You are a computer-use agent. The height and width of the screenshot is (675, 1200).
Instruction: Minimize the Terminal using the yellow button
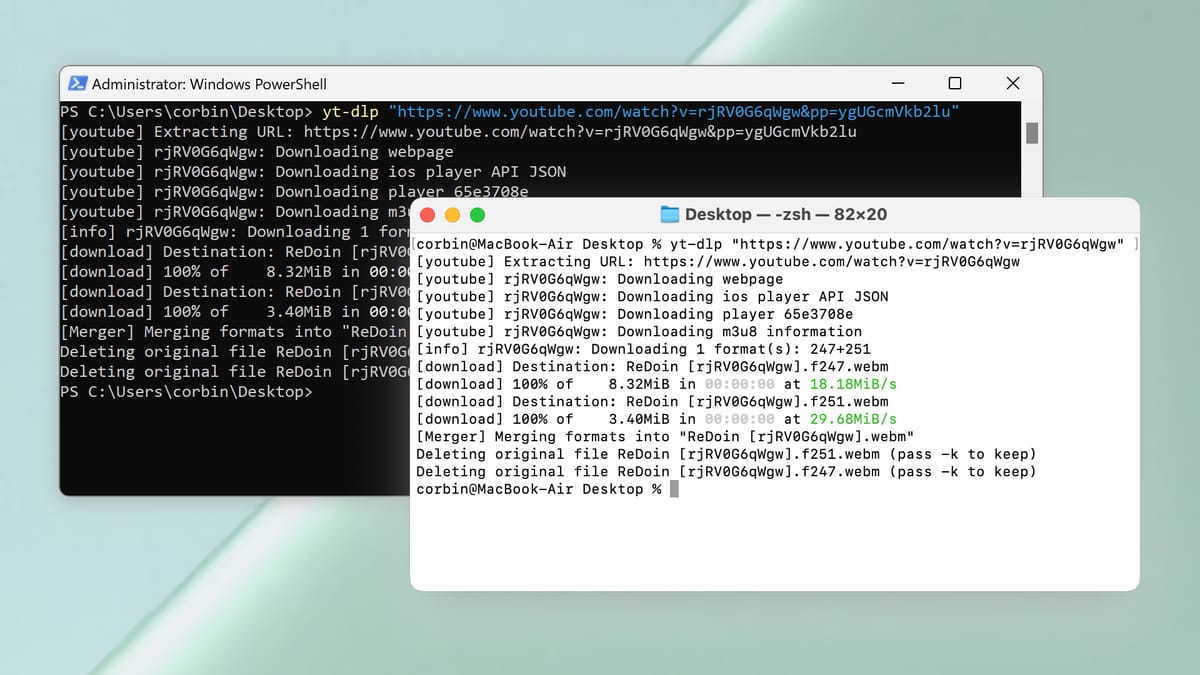click(452, 215)
